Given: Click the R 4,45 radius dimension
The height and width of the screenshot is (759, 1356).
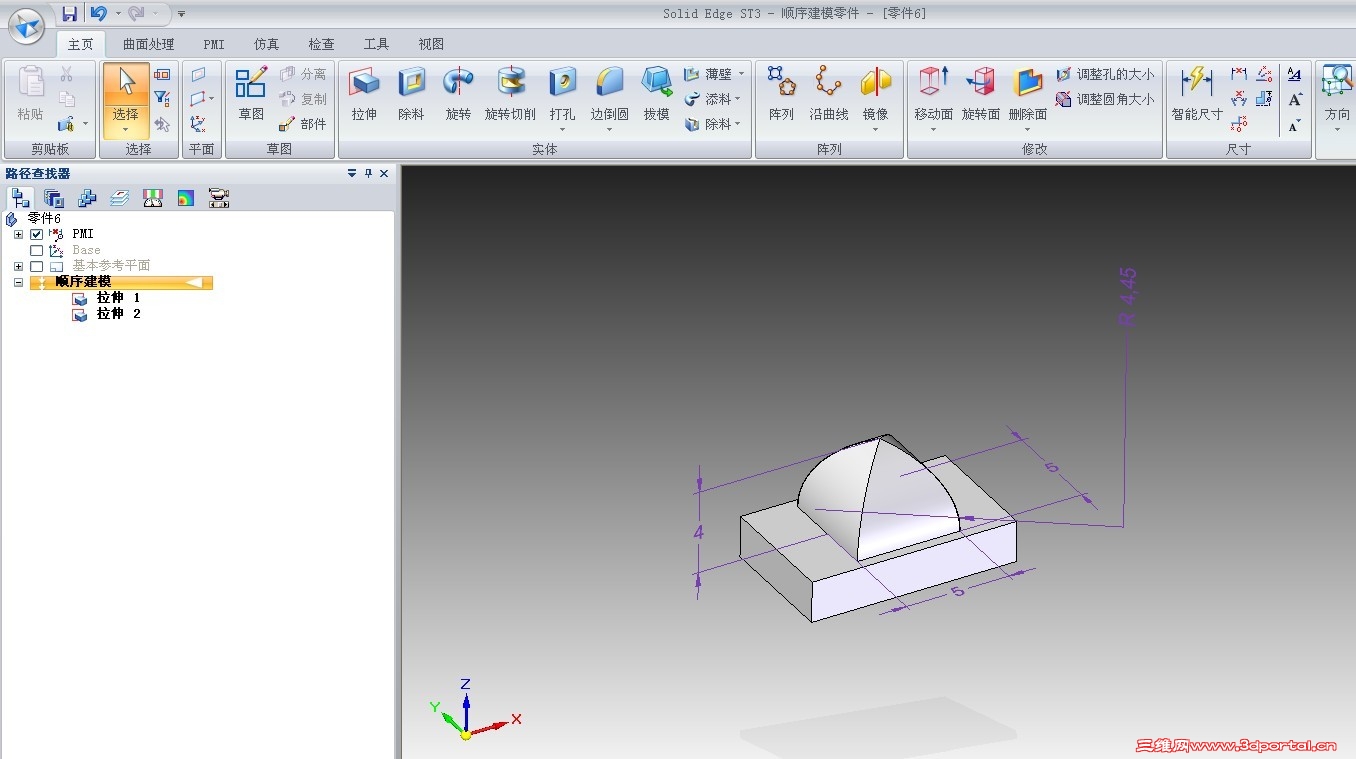Looking at the screenshot, I should tap(1128, 298).
